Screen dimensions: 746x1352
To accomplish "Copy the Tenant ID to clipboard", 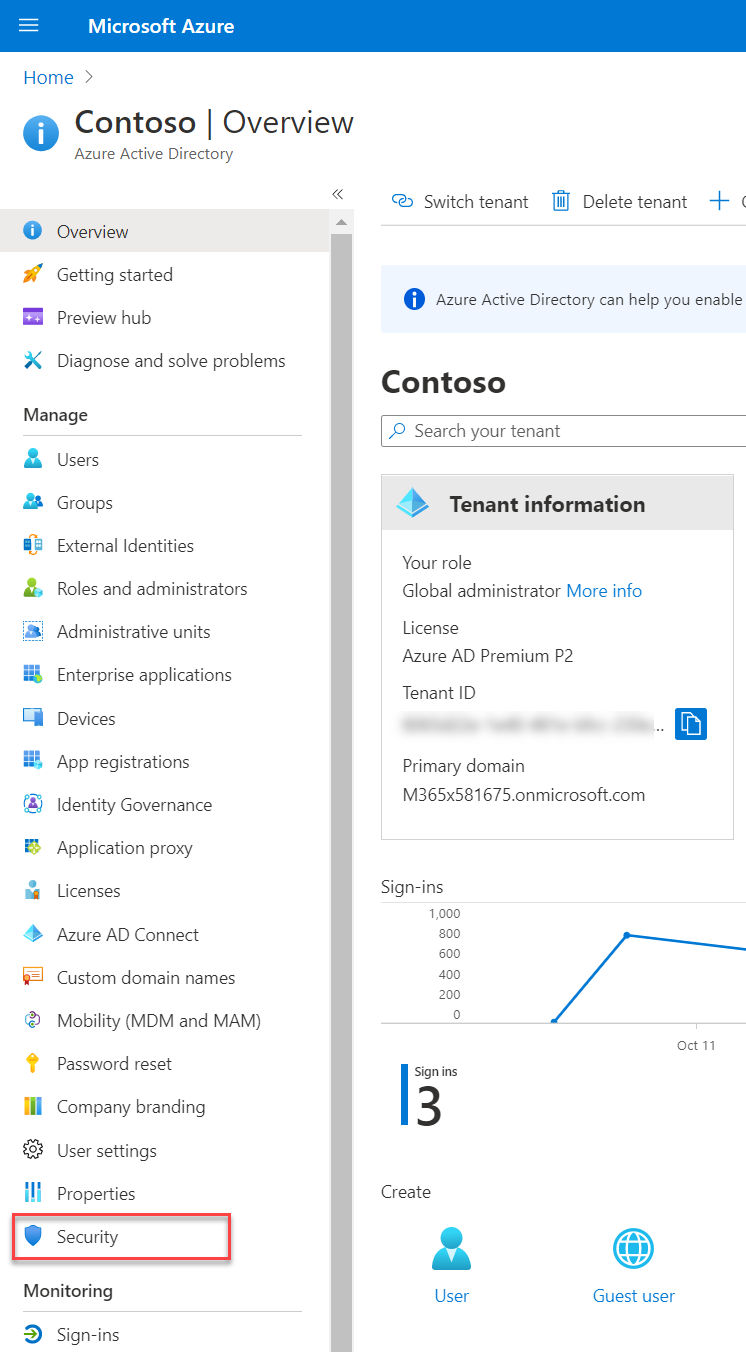I will (691, 723).
